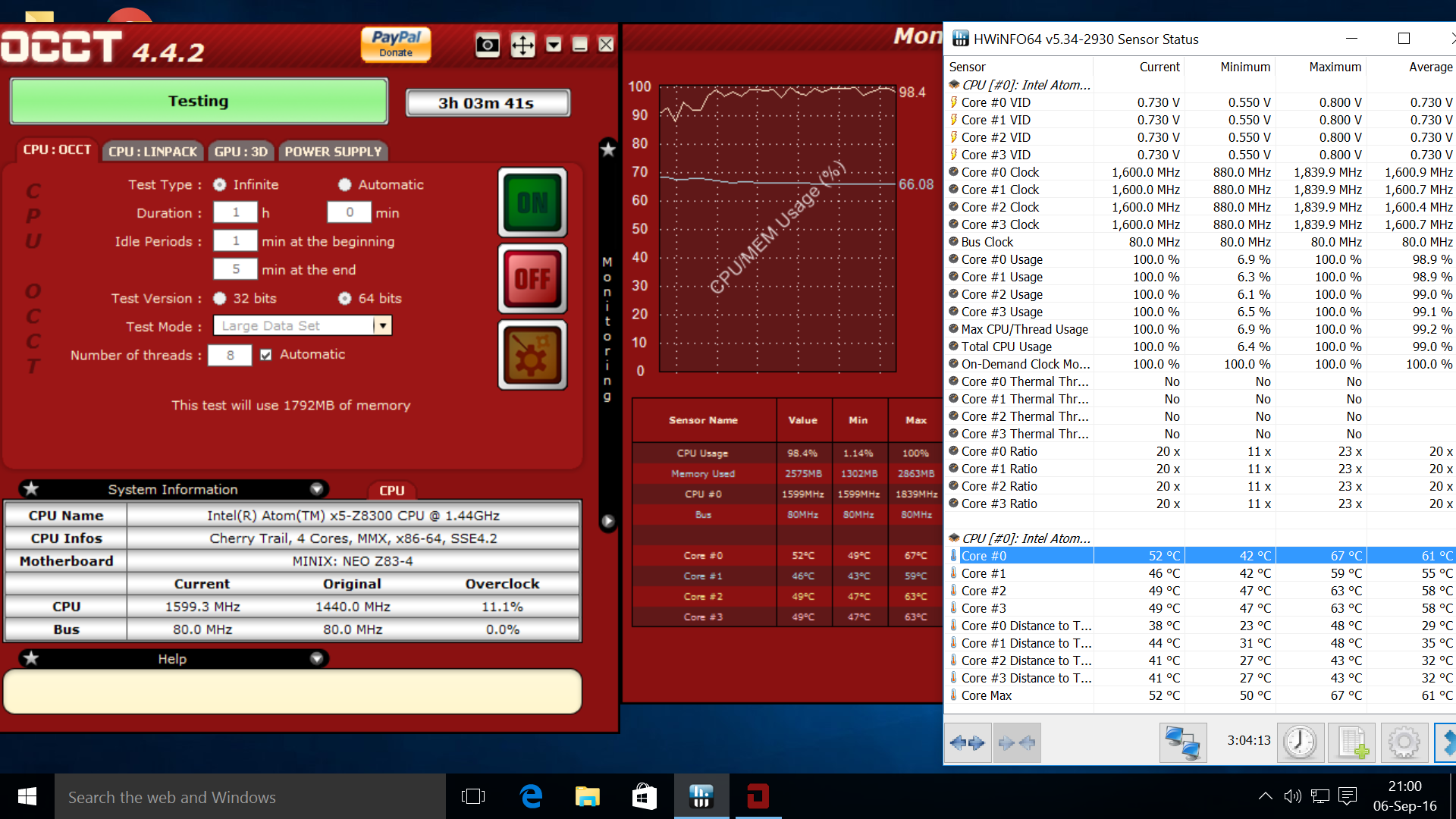Open the Windows Start menu
The width and height of the screenshot is (1456, 819).
[27, 796]
